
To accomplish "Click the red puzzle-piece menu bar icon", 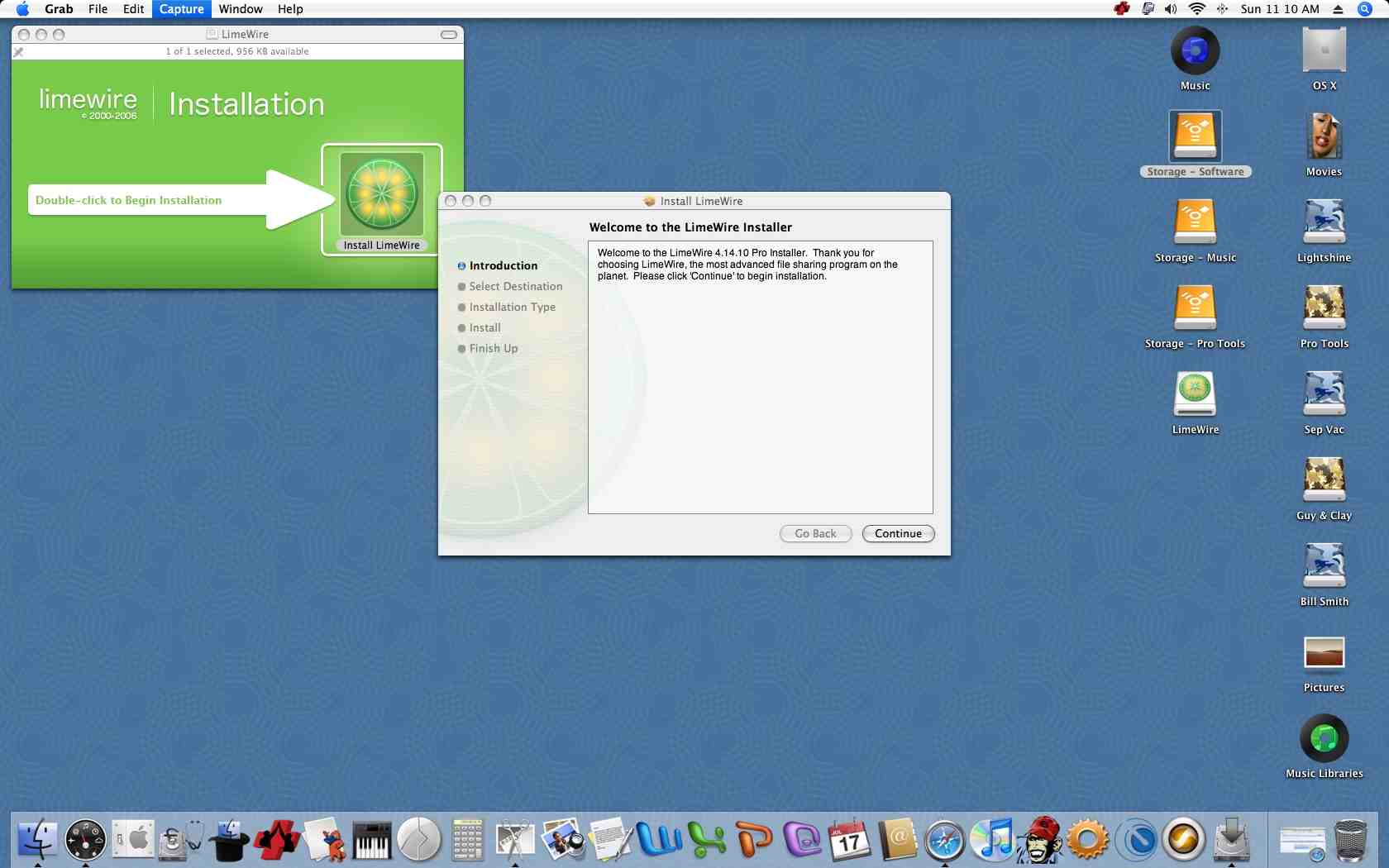I will click(1122, 9).
